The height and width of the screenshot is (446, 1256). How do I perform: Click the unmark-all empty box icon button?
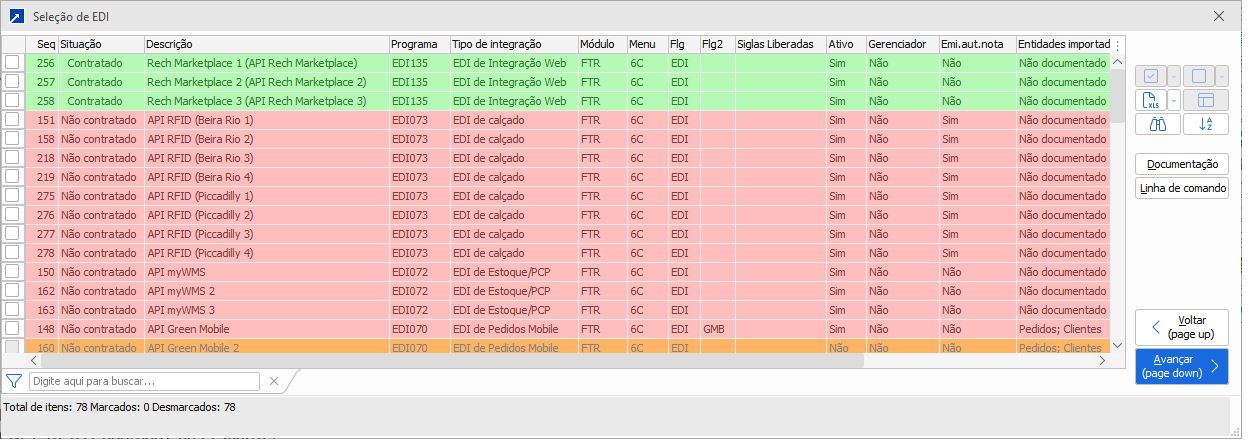(1198, 76)
